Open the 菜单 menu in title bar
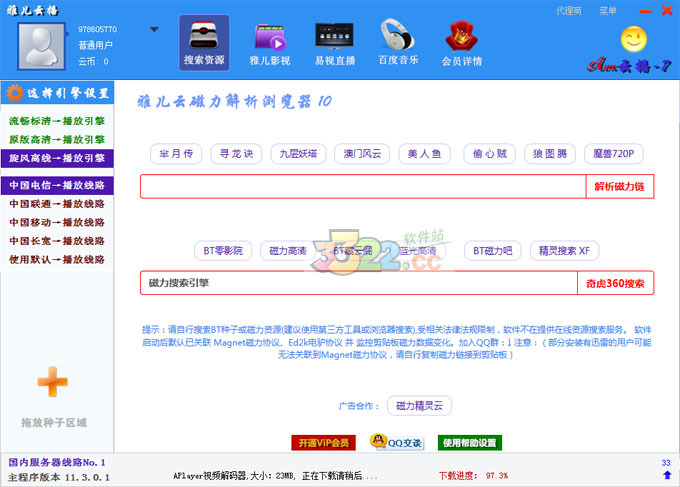This screenshot has height=487, width=680. (608, 11)
